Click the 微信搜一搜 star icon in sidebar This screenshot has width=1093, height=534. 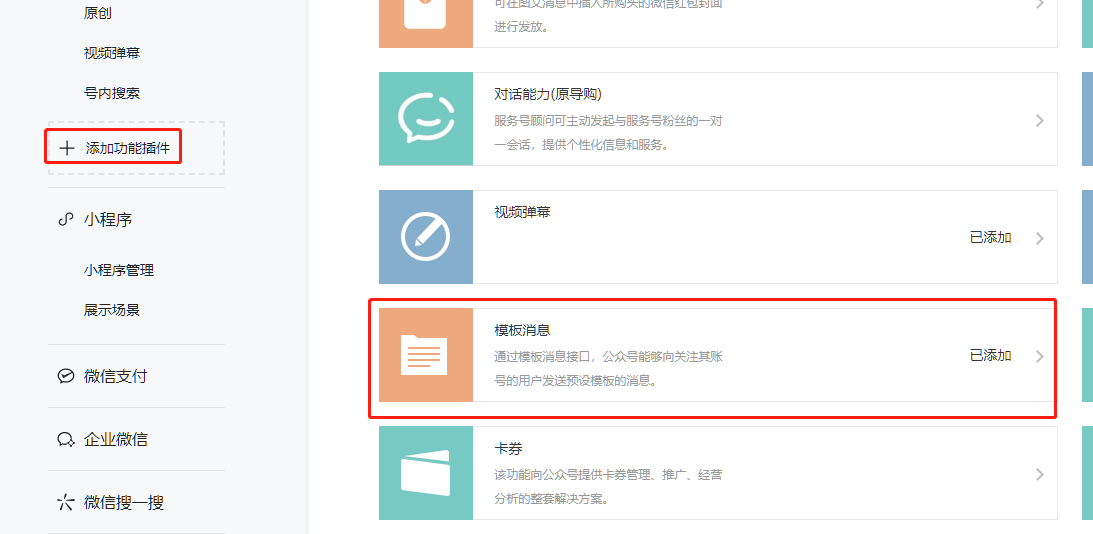(66, 502)
